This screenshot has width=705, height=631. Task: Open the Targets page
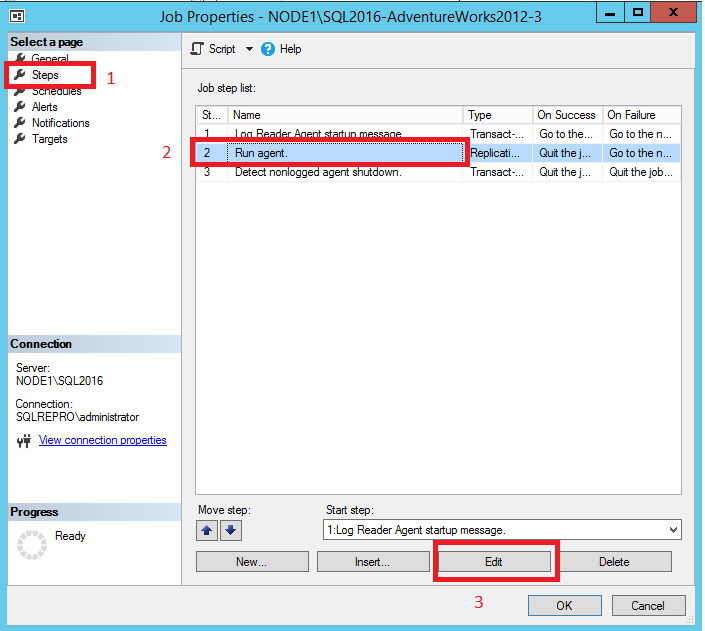(49, 139)
